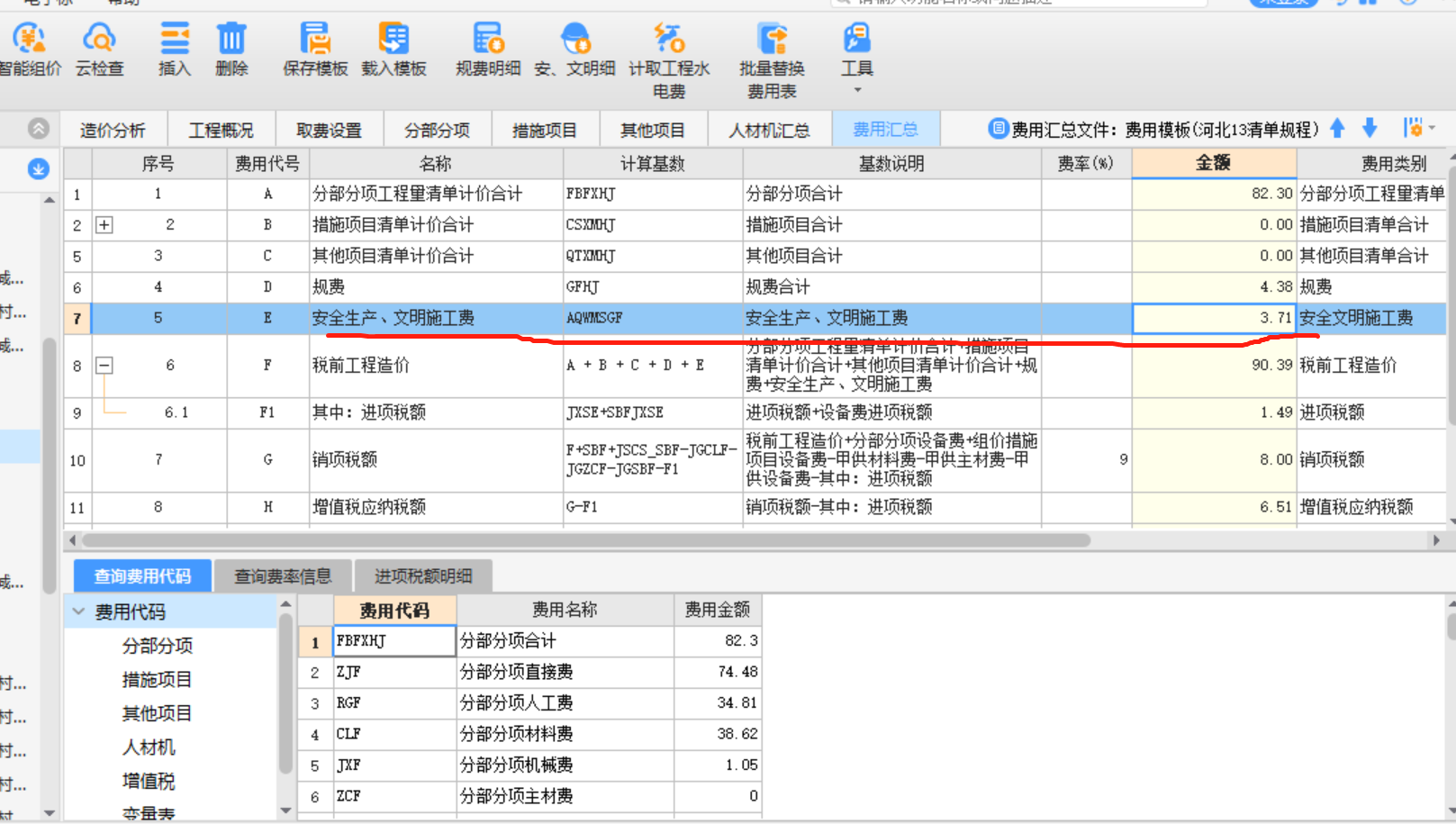The image size is (1456, 824).
Task: Open 进项税额明细 bottom tab
Action: [423, 576]
